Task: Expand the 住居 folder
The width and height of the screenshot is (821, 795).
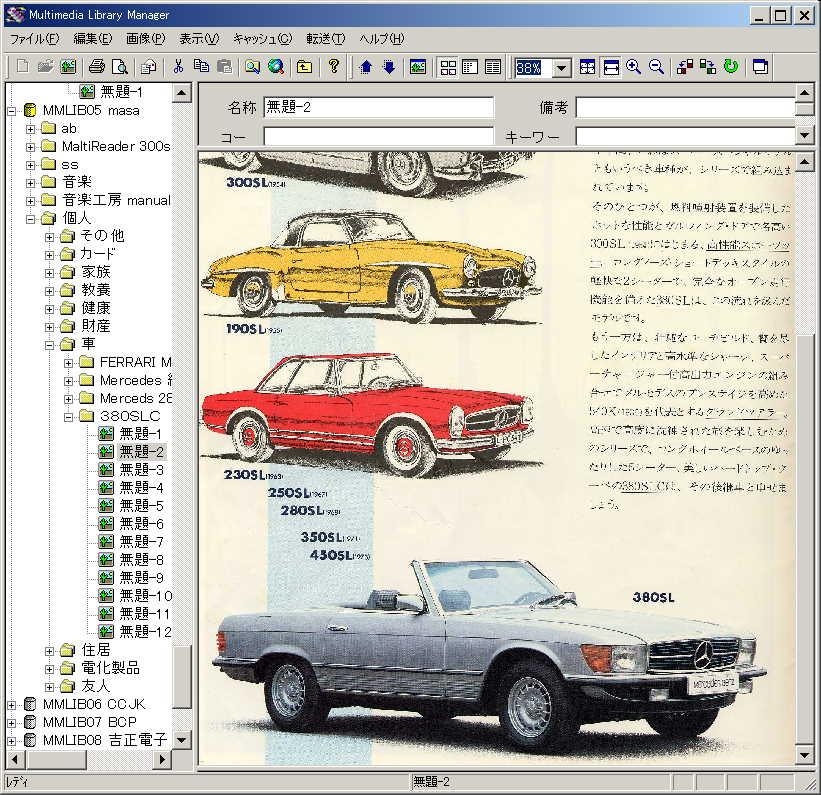Action: (x=49, y=652)
